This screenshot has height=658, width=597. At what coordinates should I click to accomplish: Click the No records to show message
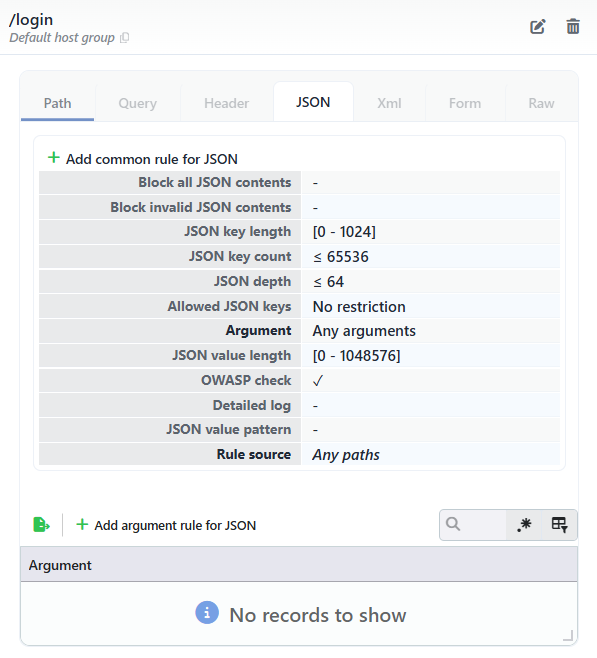[x=318, y=615]
